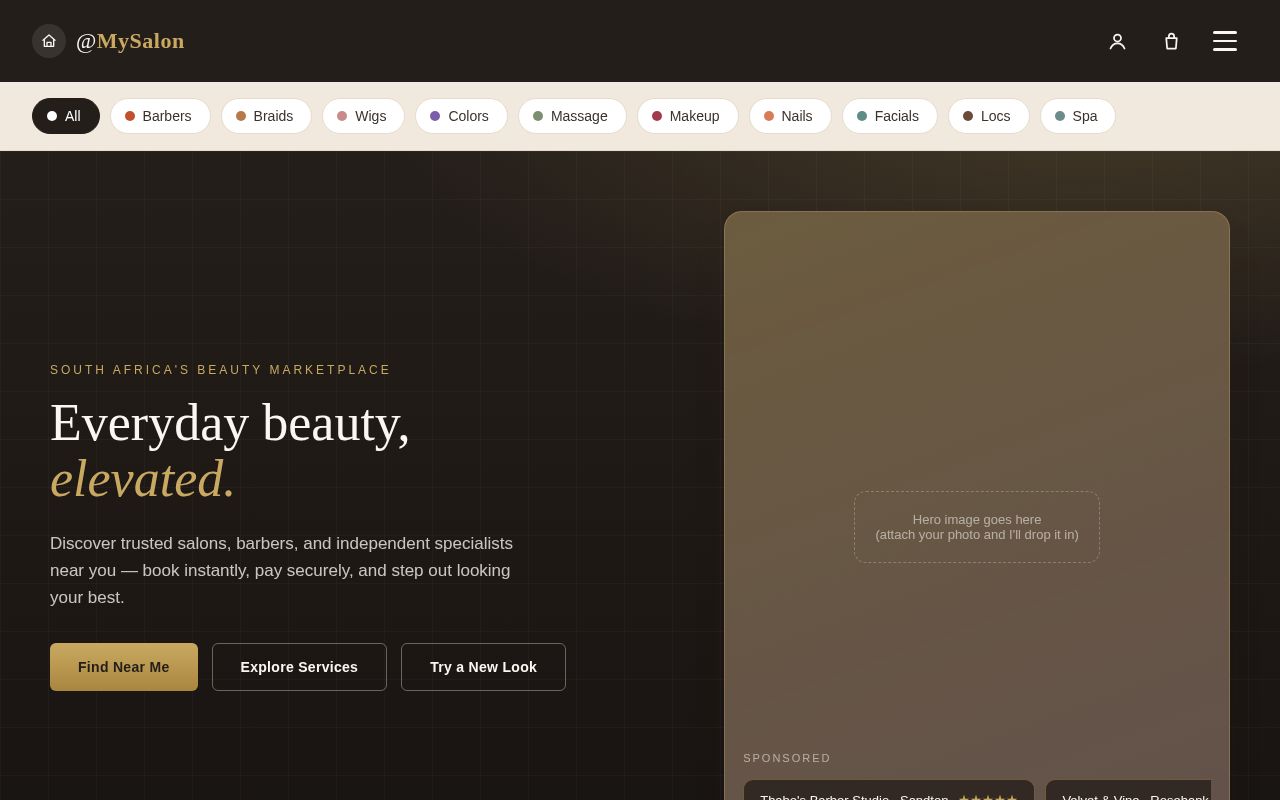Open the shopping bag icon
The height and width of the screenshot is (800, 1280).
point(1171,41)
